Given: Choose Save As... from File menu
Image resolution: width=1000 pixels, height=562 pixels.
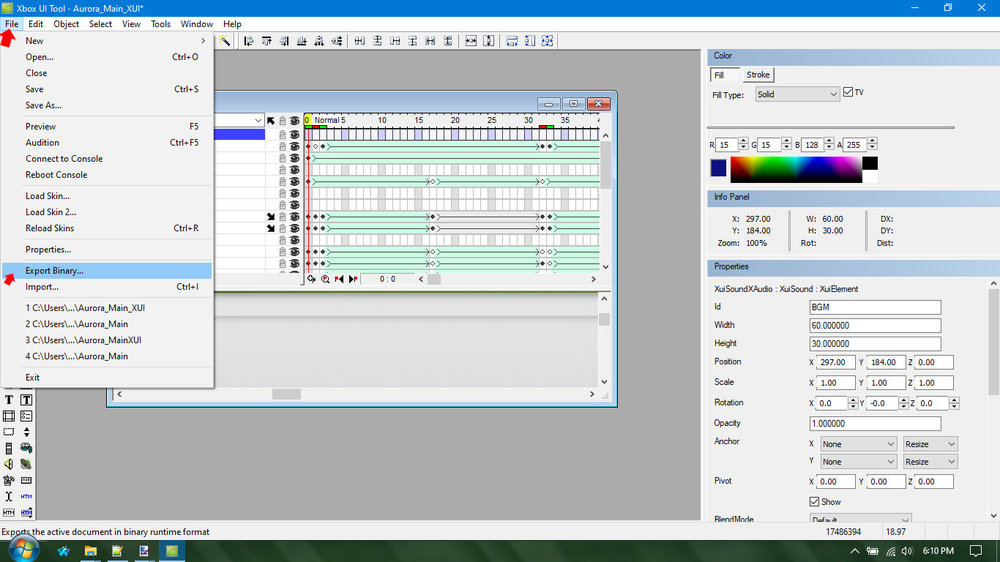Looking at the screenshot, I should [107, 105].
